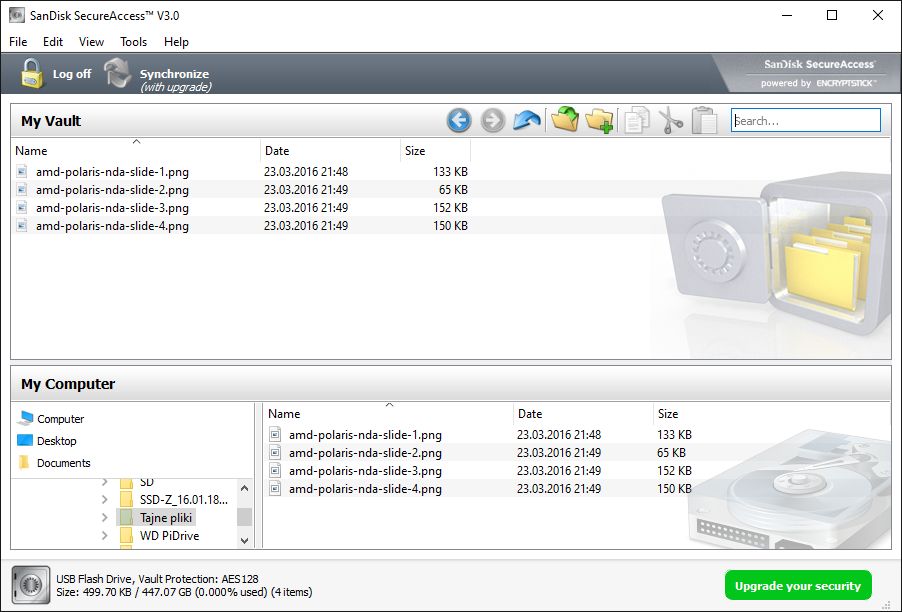
Task: Click the Computer icon in My Computer
Action: click(25, 418)
